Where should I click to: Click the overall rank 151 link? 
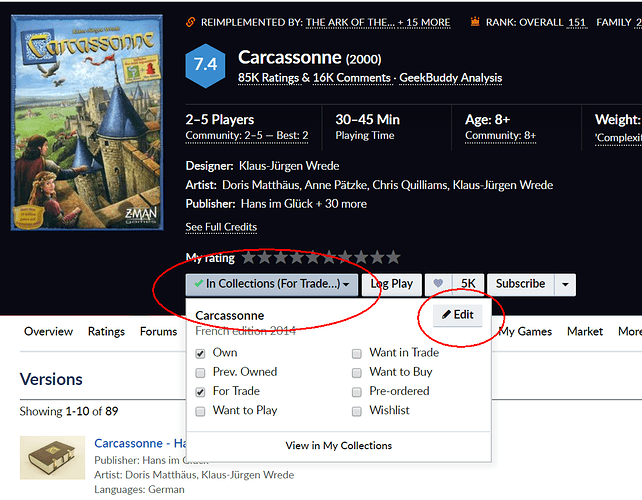[577, 23]
